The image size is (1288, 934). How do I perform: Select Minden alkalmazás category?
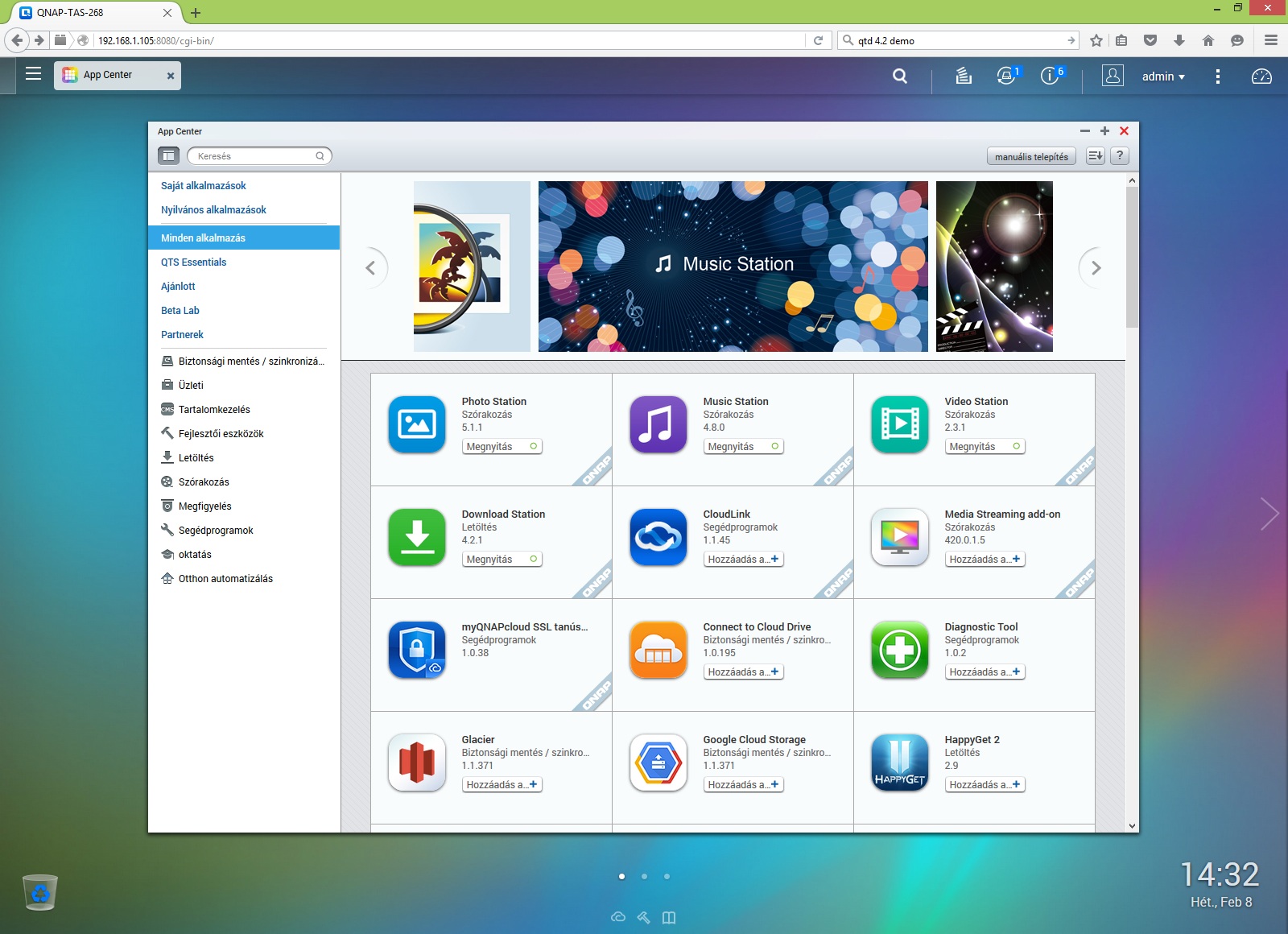[x=244, y=238]
